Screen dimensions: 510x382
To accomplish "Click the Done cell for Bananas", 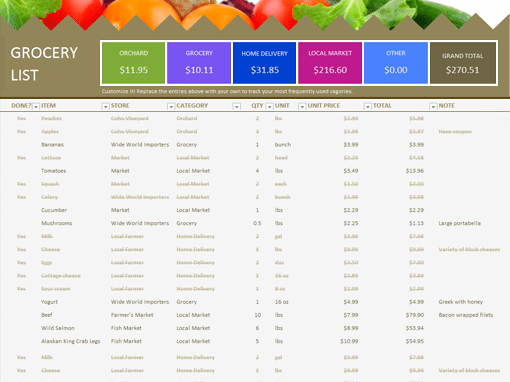I will click(x=21, y=144).
